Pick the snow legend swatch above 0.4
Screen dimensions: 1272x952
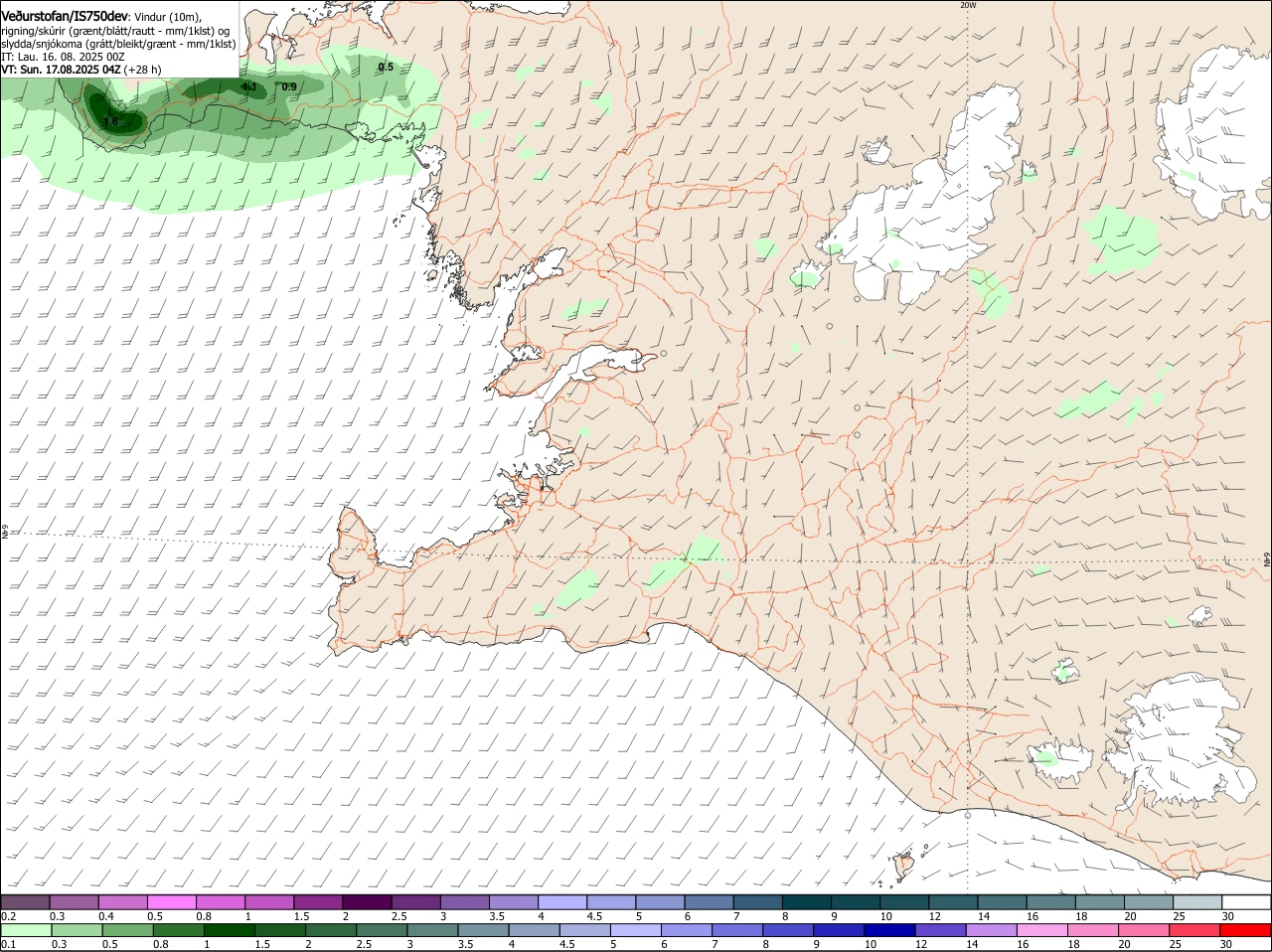(x=122, y=901)
